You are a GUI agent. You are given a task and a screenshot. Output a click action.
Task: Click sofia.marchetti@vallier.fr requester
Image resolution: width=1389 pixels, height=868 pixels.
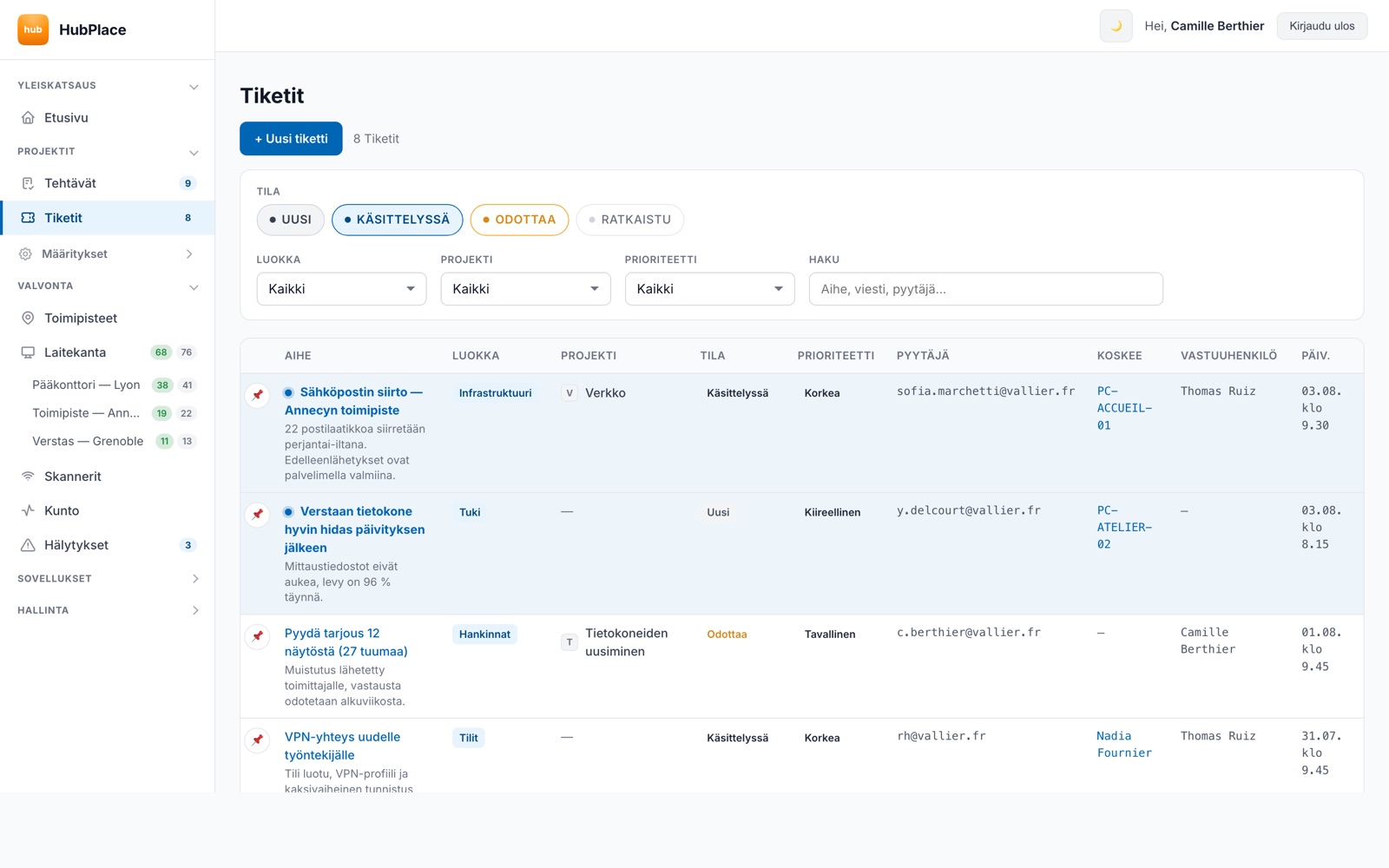click(985, 391)
